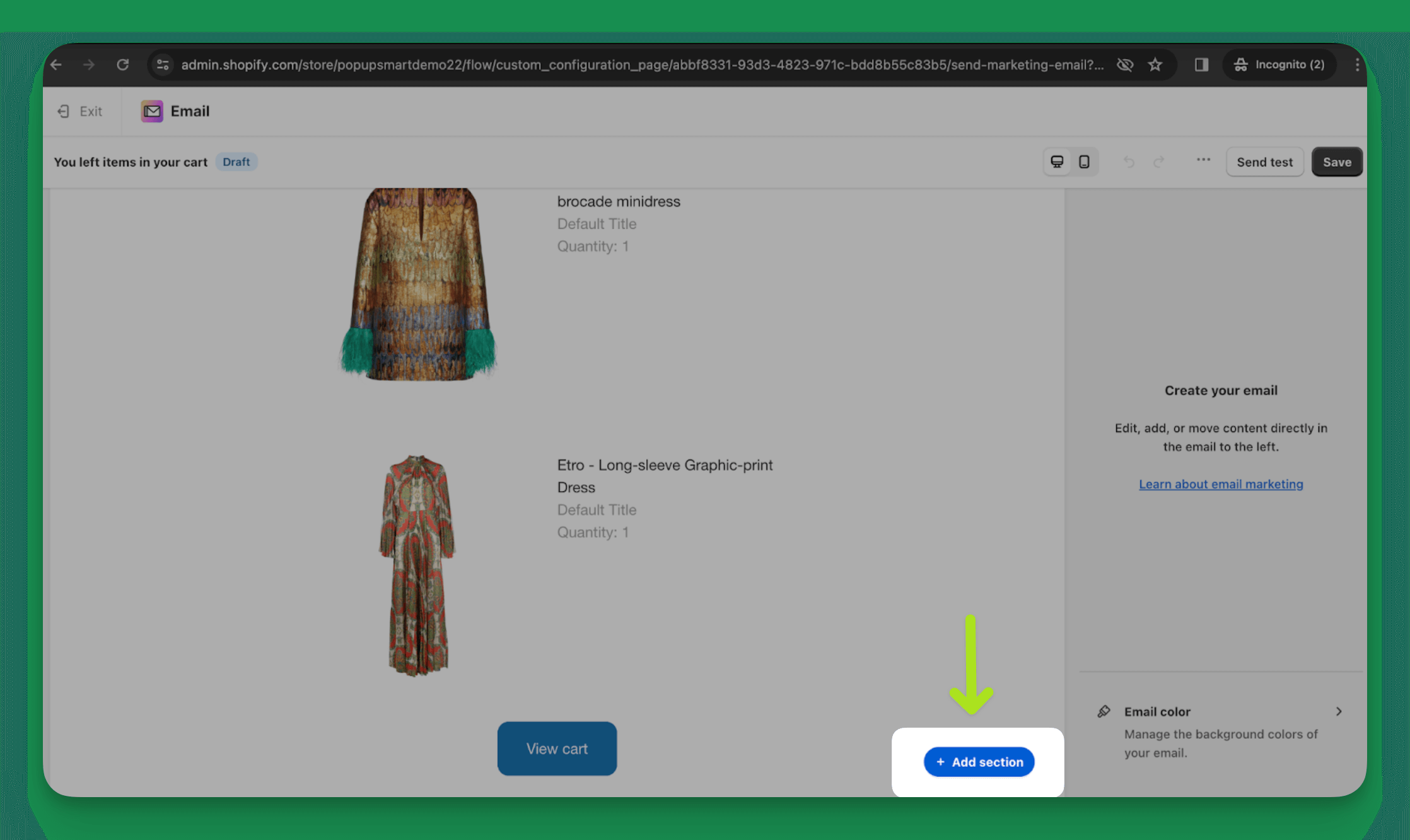Click the Email color pencil icon
The height and width of the screenshot is (840, 1410).
click(1103, 711)
